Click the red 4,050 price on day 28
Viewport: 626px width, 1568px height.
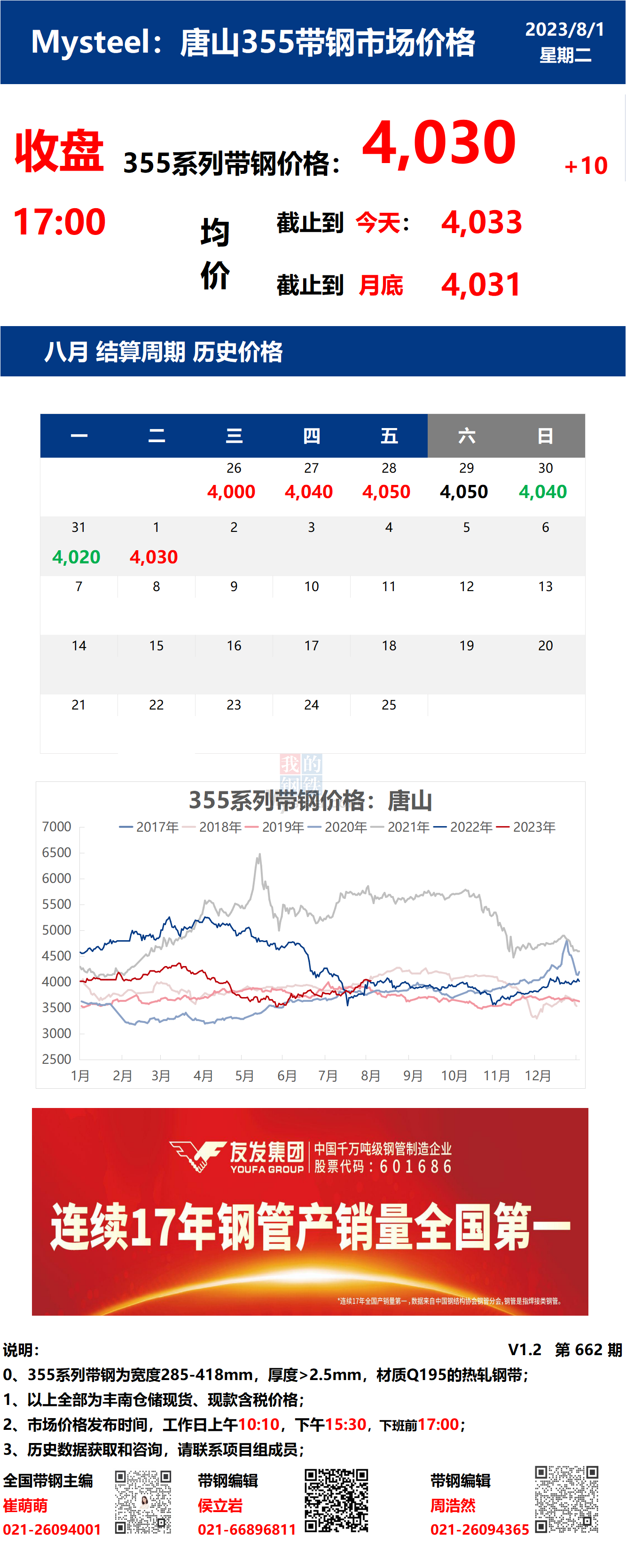[x=386, y=492]
